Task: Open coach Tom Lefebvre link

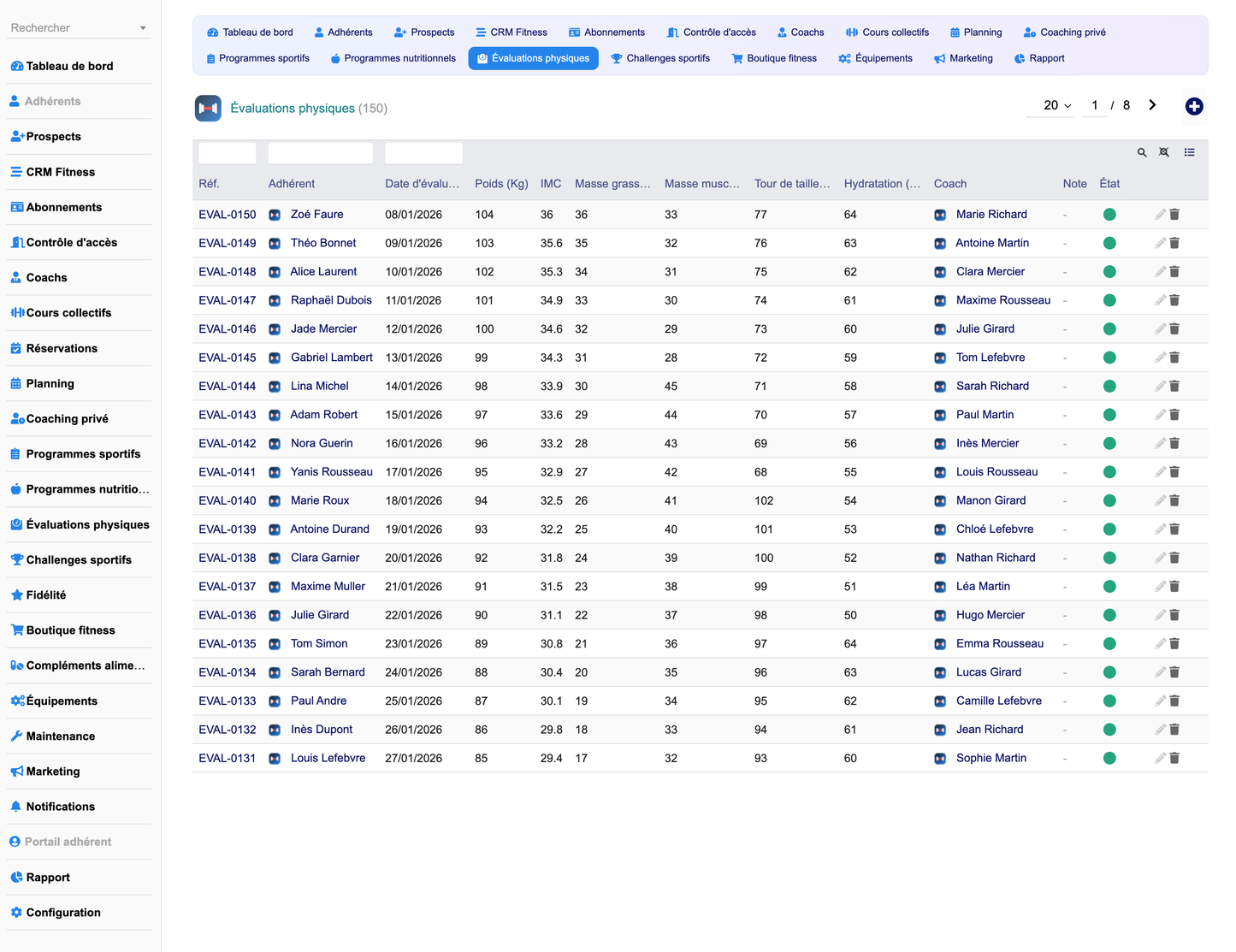Action: pos(991,358)
